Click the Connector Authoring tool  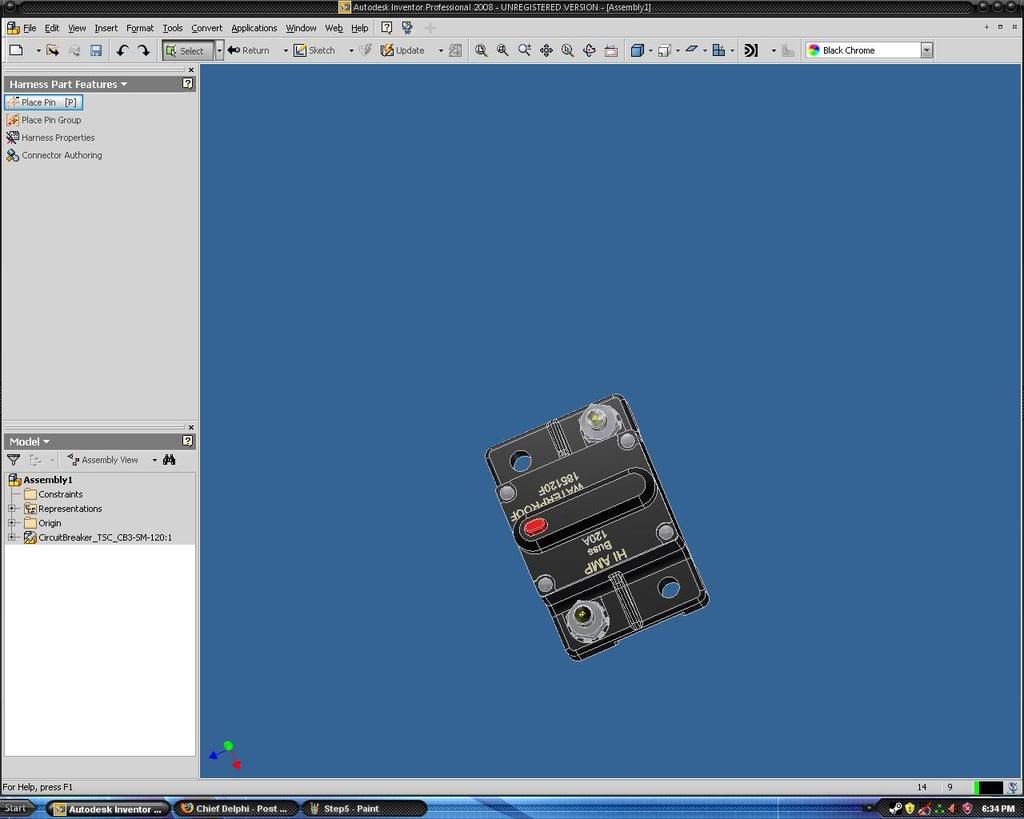click(x=54, y=155)
